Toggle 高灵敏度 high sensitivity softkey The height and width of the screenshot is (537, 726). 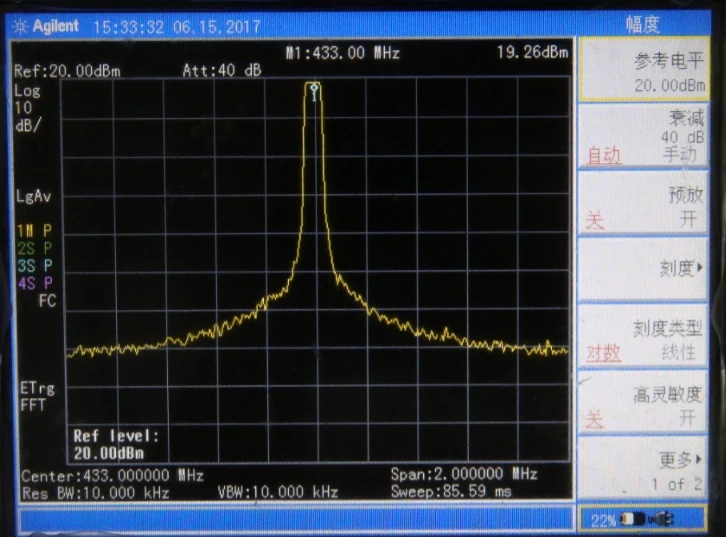coord(644,403)
